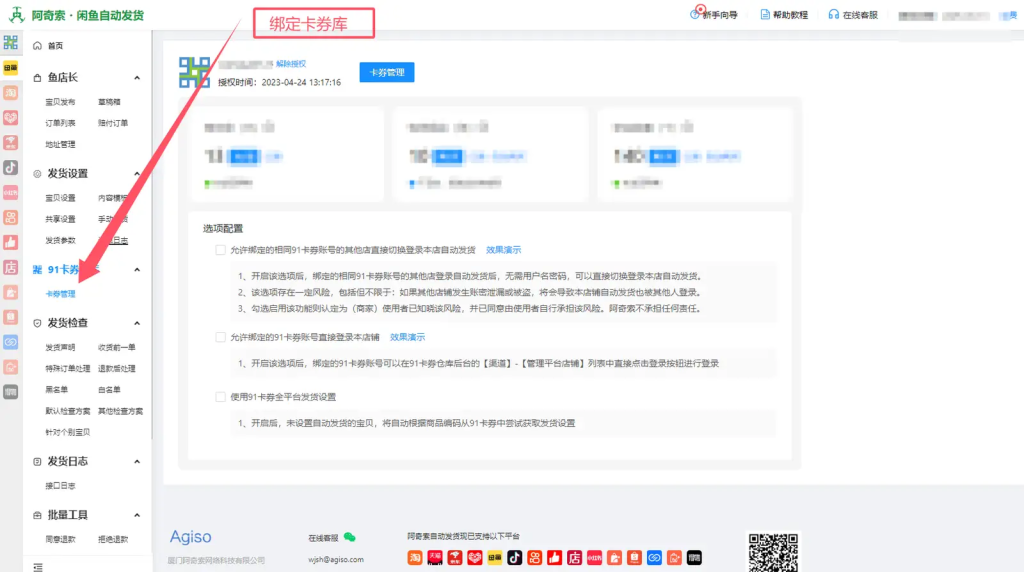The height and width of the screenshot is (572, 1024).
Task: Click the Xianyu yellow icon in footer list
Action: tap(494, 558)
